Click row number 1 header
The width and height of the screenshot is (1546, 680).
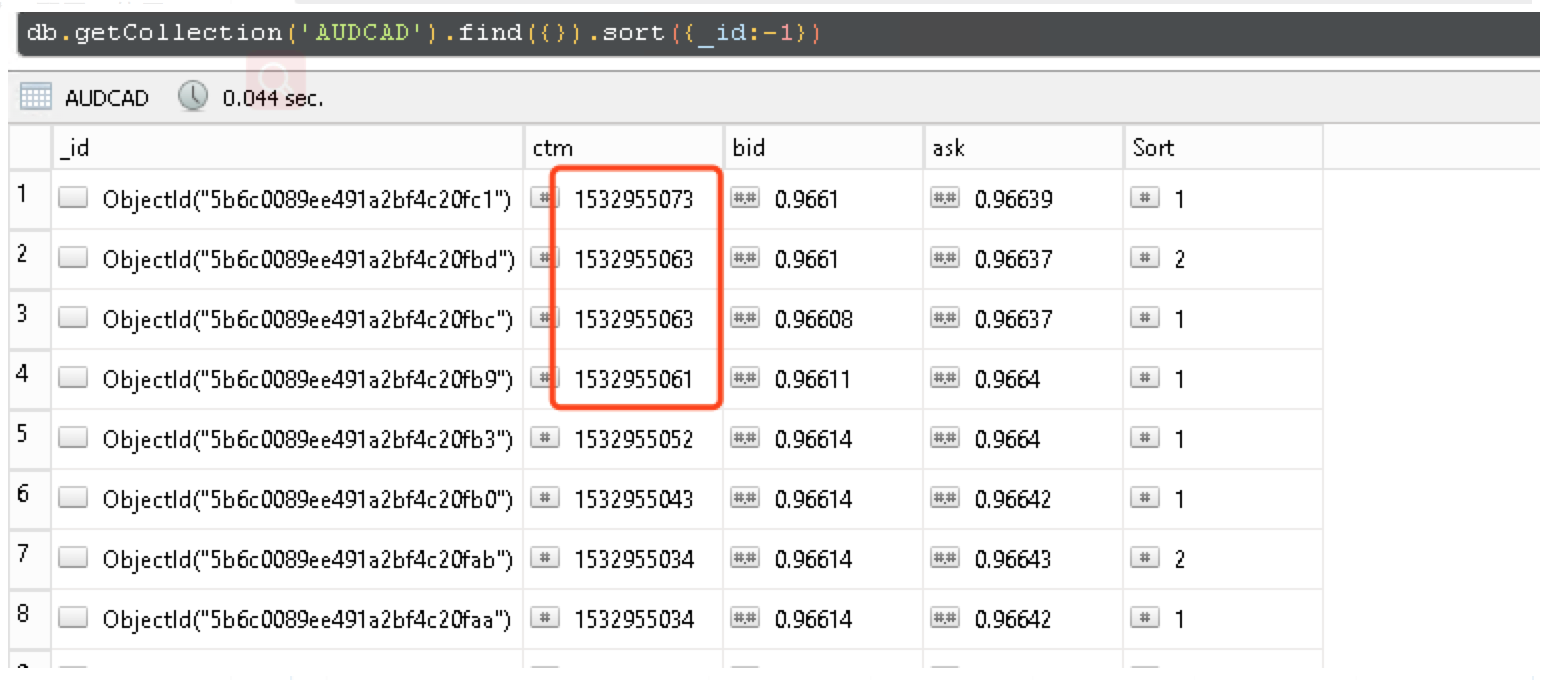click(x=29, y=197)
